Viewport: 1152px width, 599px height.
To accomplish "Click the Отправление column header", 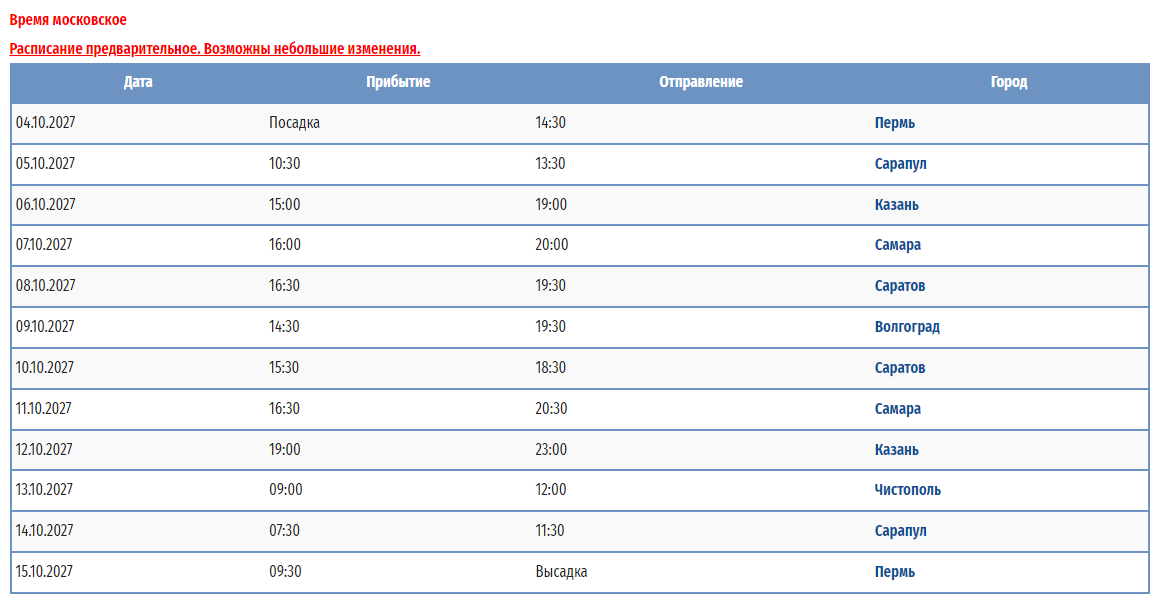I will pyautogui.click(x=701, y=82).
